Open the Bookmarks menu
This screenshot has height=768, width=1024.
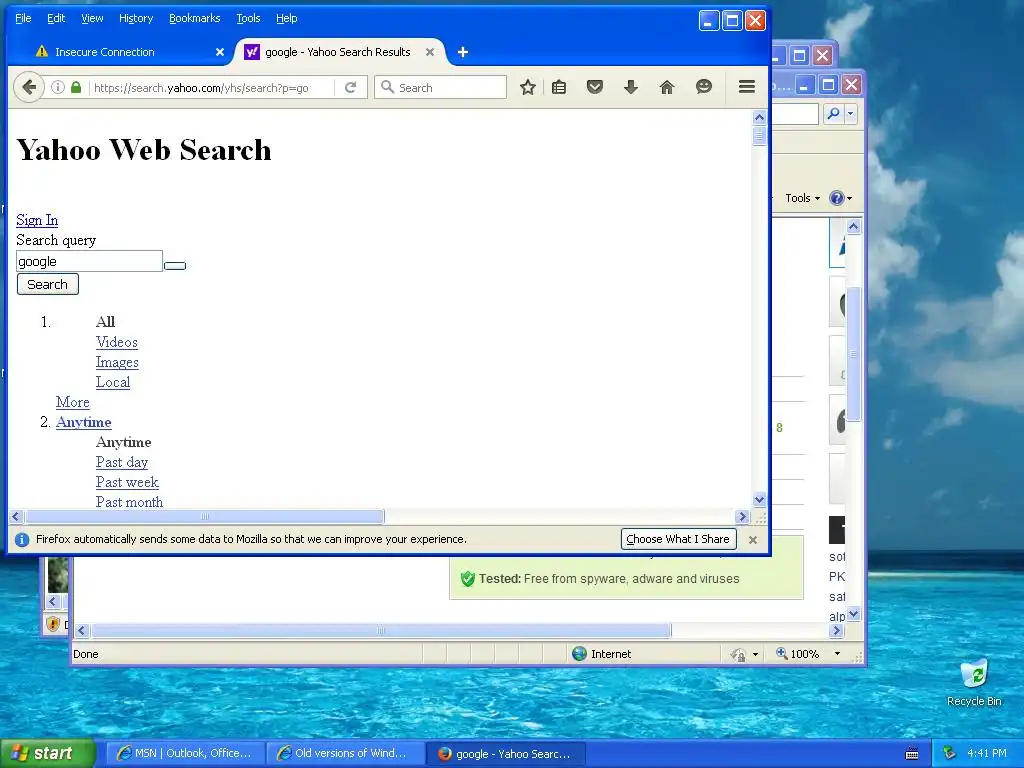point(195,18)
